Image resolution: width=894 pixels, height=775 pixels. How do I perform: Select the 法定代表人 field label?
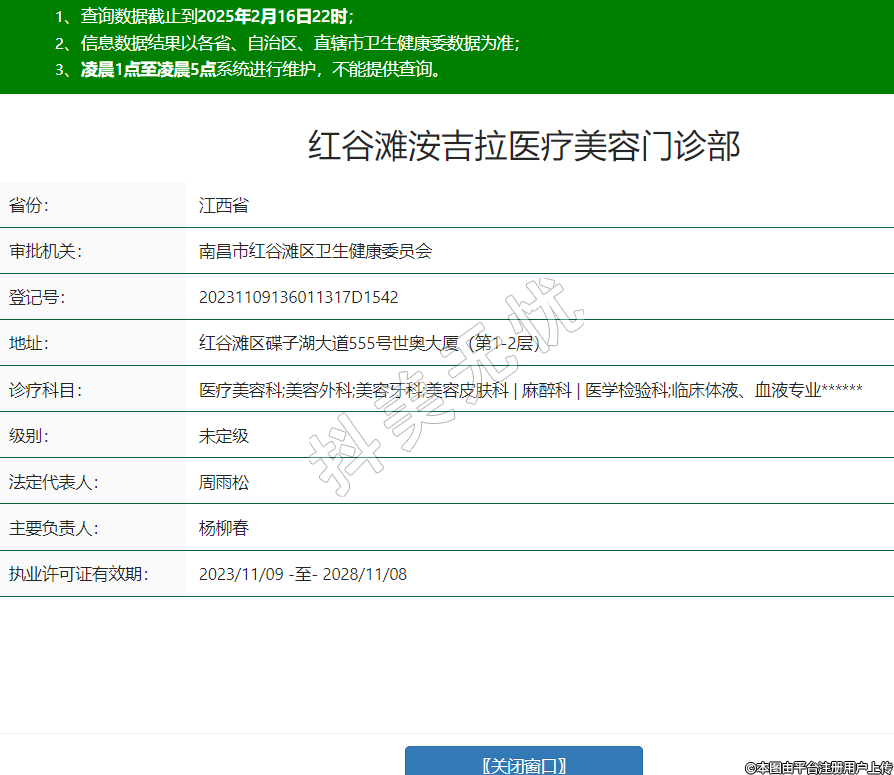[53, 482]
